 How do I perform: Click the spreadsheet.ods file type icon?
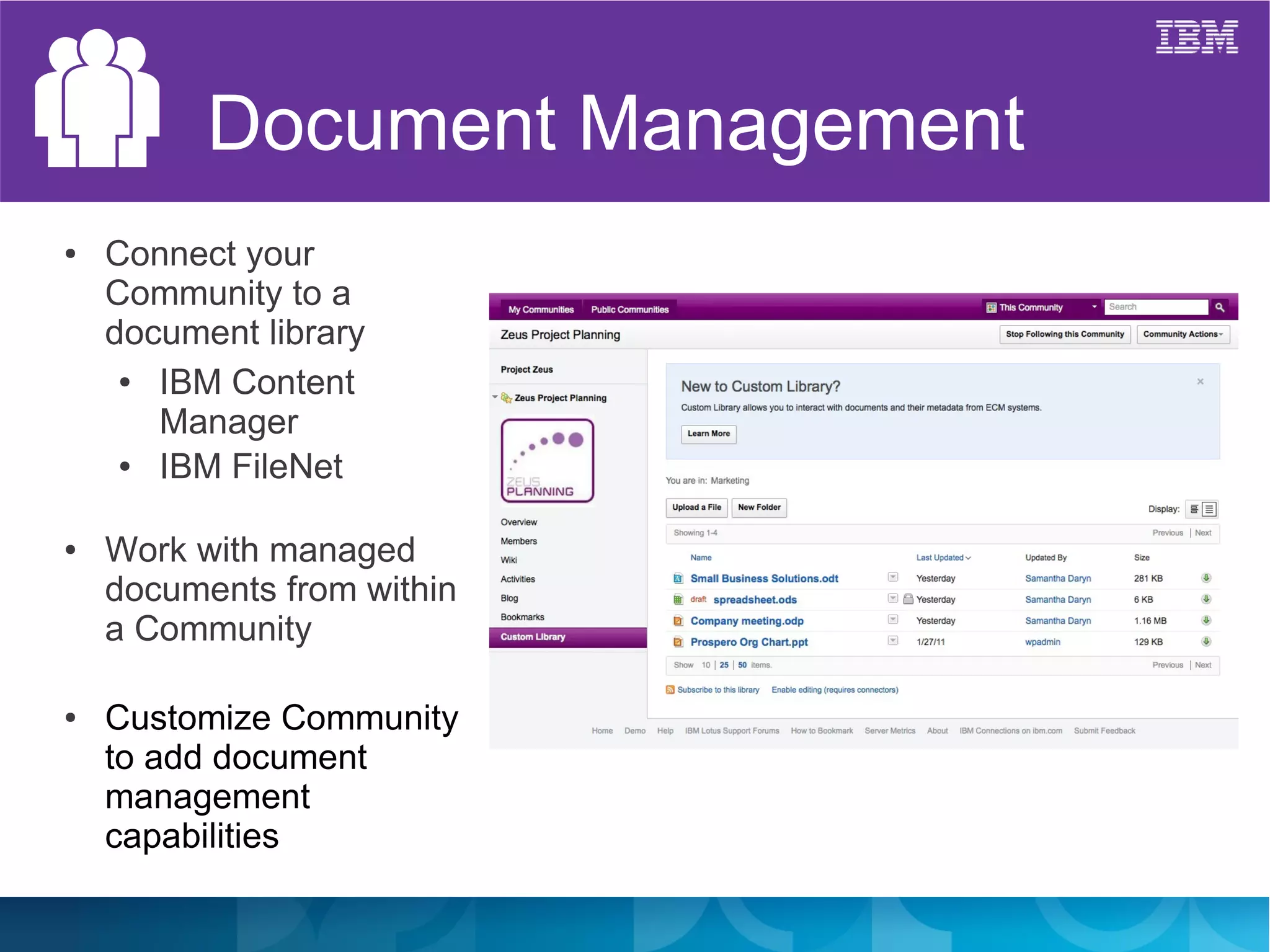[x=678, y=600]
